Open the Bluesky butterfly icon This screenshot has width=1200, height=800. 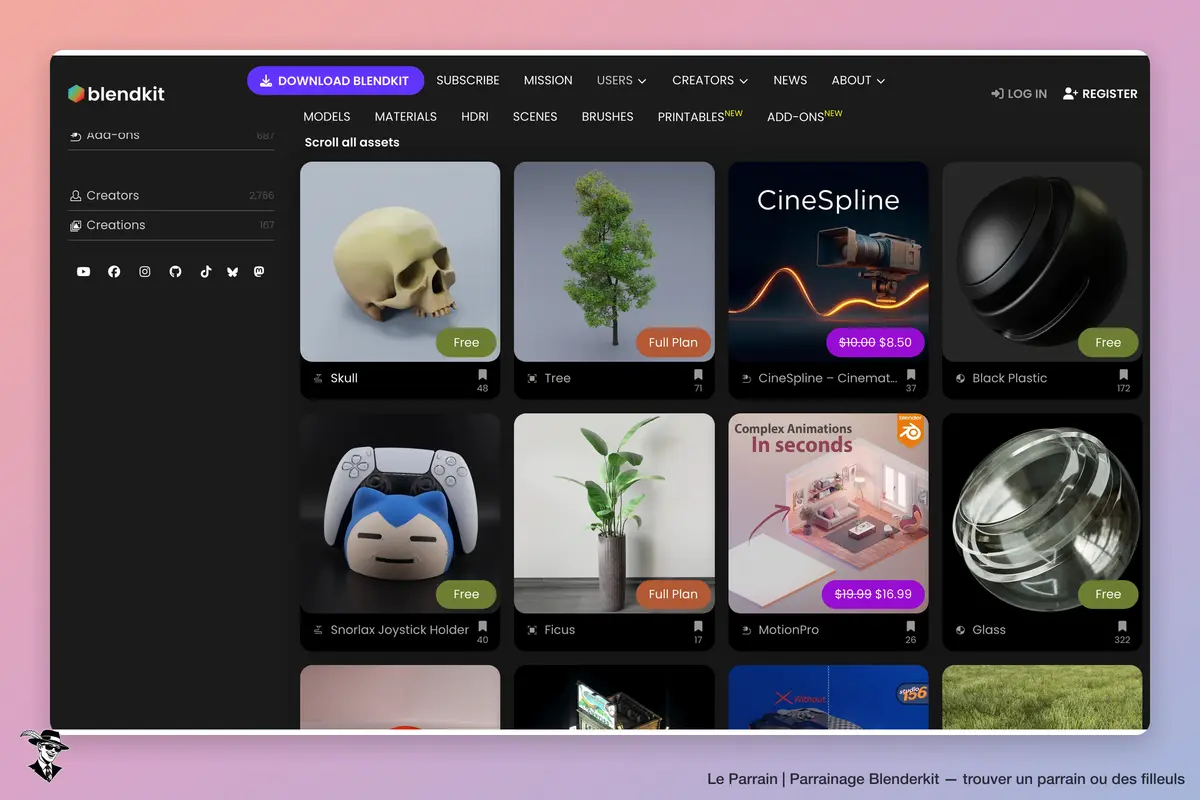point(232,272)
